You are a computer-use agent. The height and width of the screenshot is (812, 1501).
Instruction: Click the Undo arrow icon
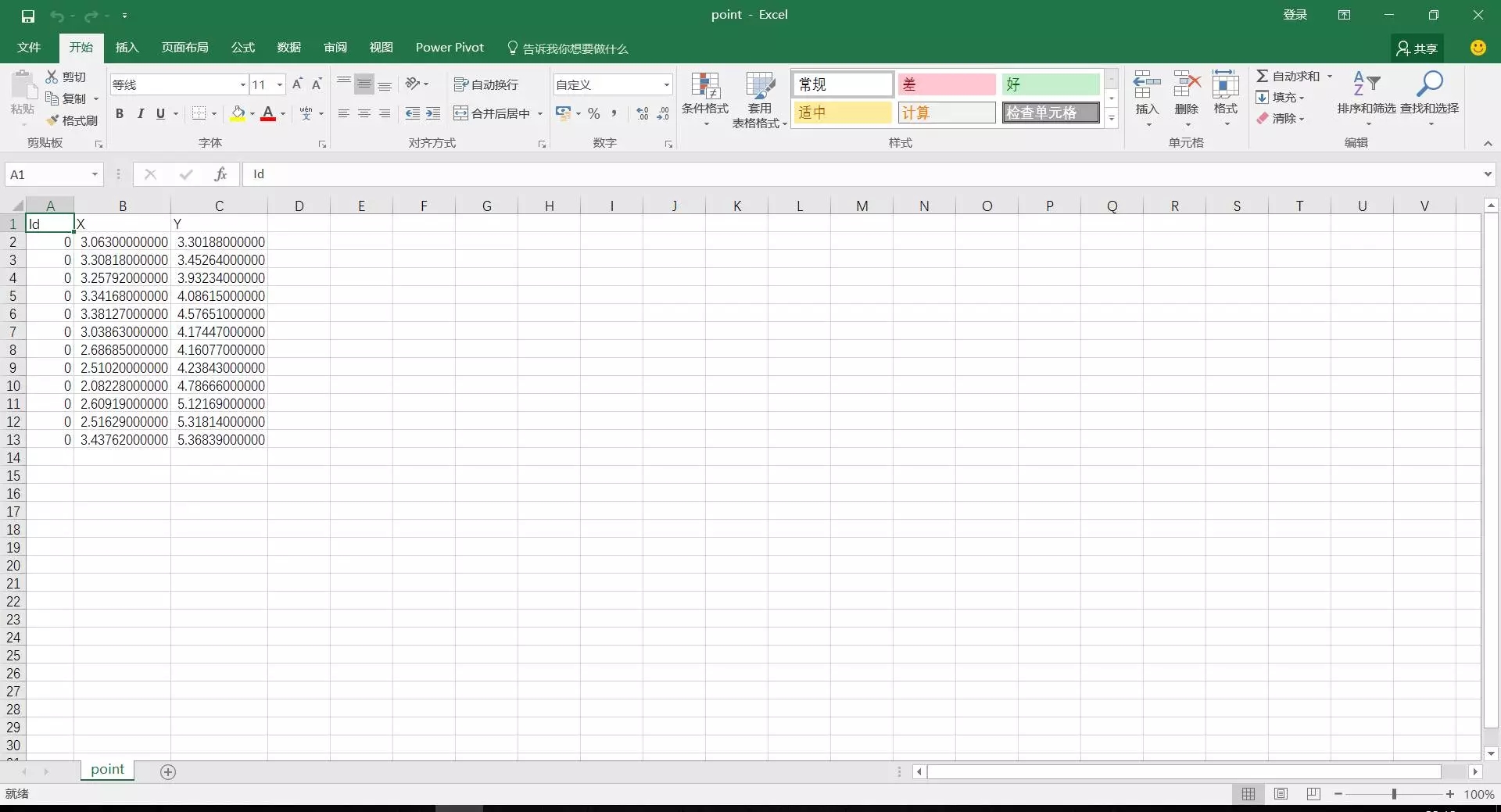[x=57, y=16]
